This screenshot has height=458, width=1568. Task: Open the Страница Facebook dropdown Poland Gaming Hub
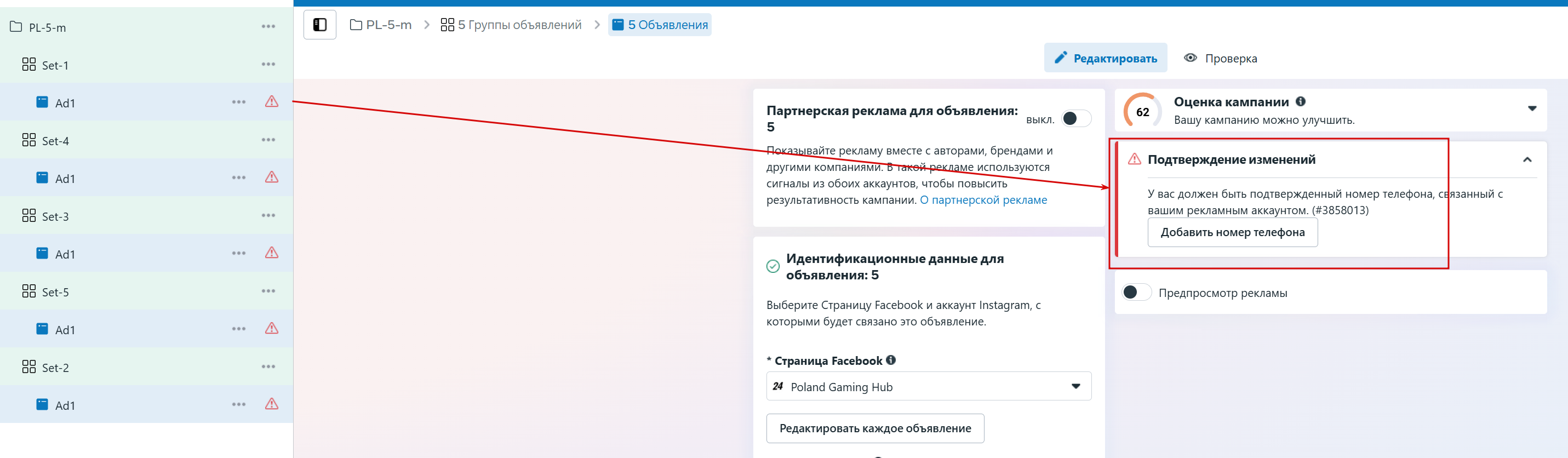[928, 387]
